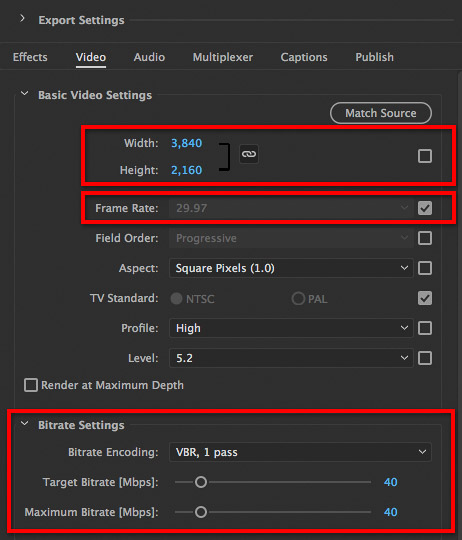Screen dimensions: 462x540
Task: Expand the Export Settings section
Action: click(x=22, y=18)
